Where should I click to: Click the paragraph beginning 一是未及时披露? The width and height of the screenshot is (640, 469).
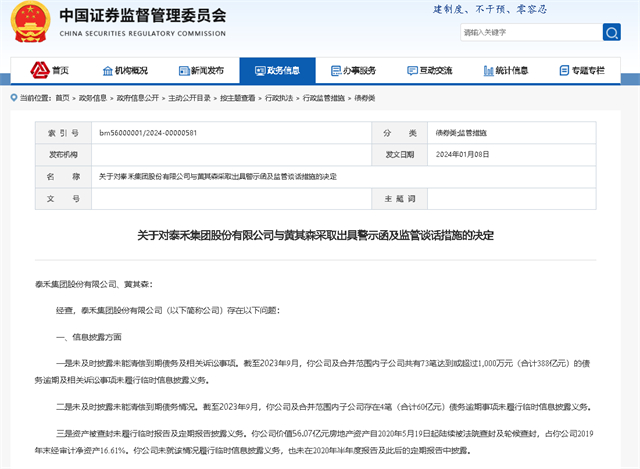pyautogui.click(x=313, y=372)
